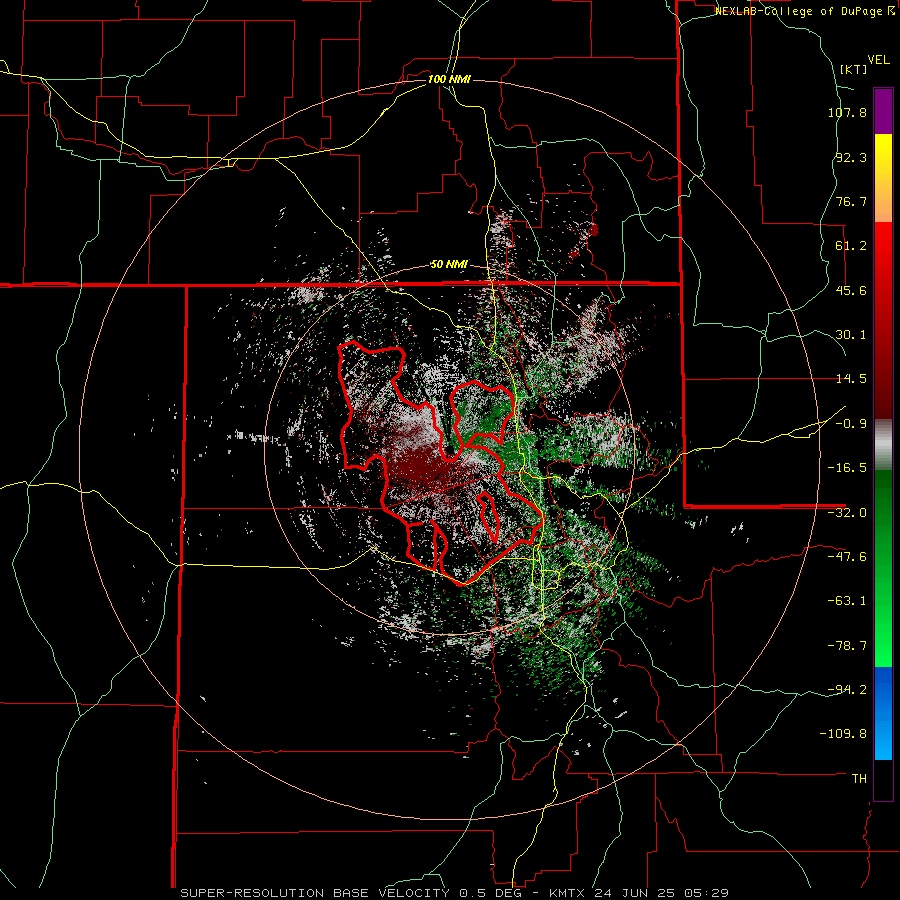
Task: Click SUPER-RESOLUTION BASE VELOCITY caption text
Action: (x=315, y=893)
